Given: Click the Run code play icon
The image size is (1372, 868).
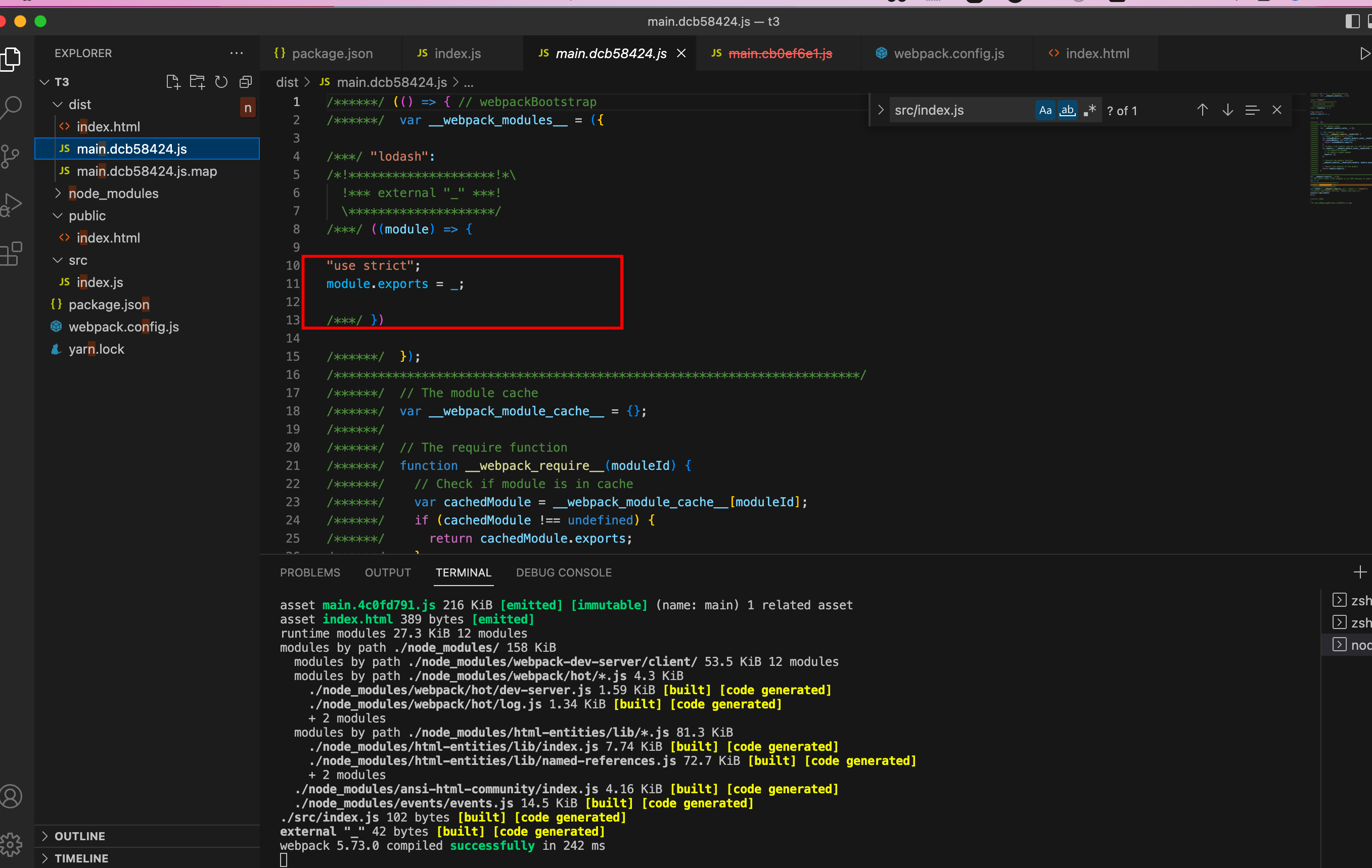Looking at the screenshot, I should coord(1364,54).
